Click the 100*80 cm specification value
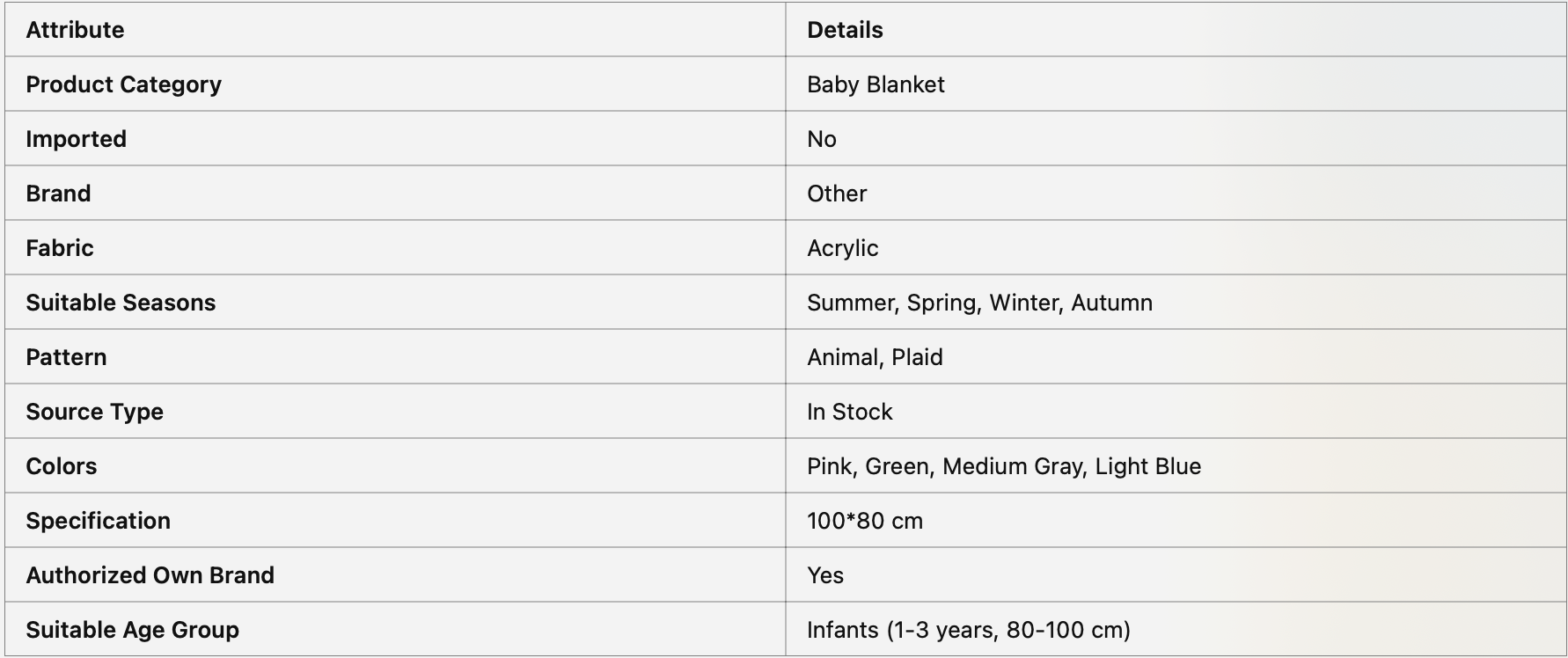1568x658 pixels. (x=865, y=521)
